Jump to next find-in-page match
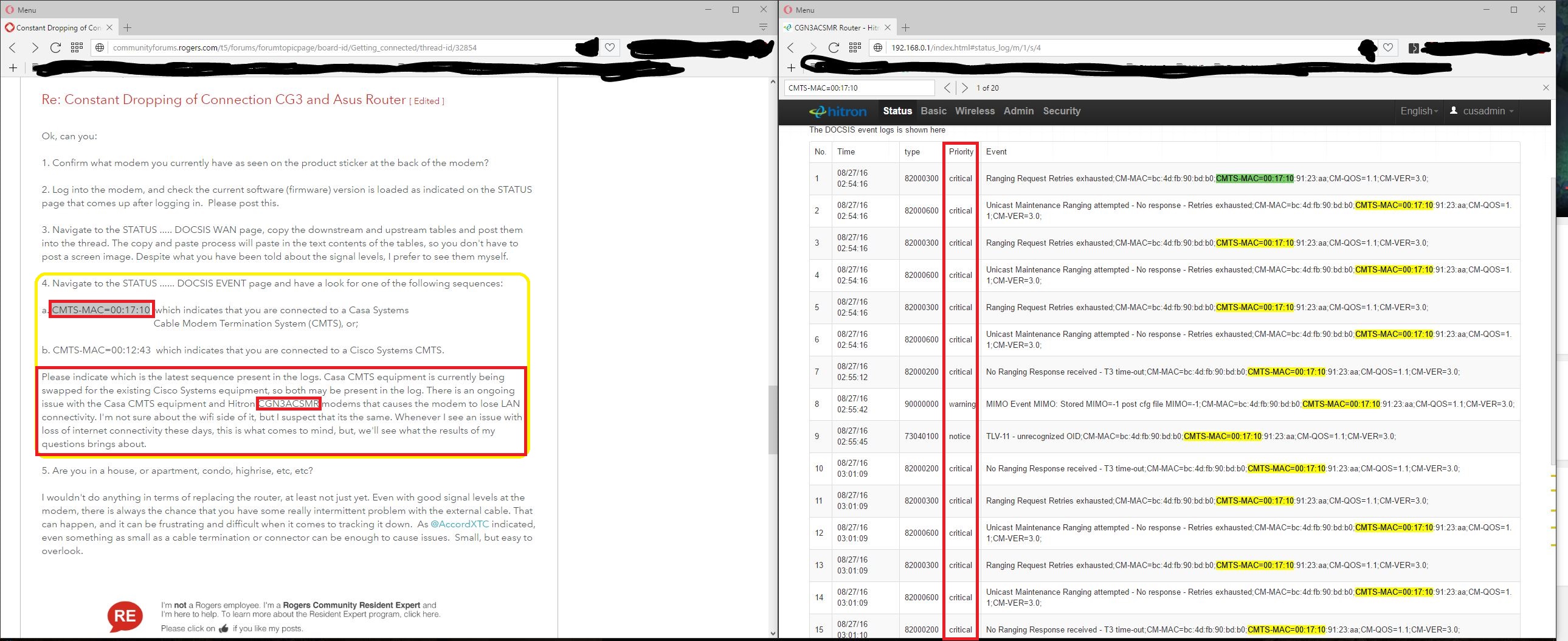This screenshot has height=641, width=1568. [x=964, y=88]
